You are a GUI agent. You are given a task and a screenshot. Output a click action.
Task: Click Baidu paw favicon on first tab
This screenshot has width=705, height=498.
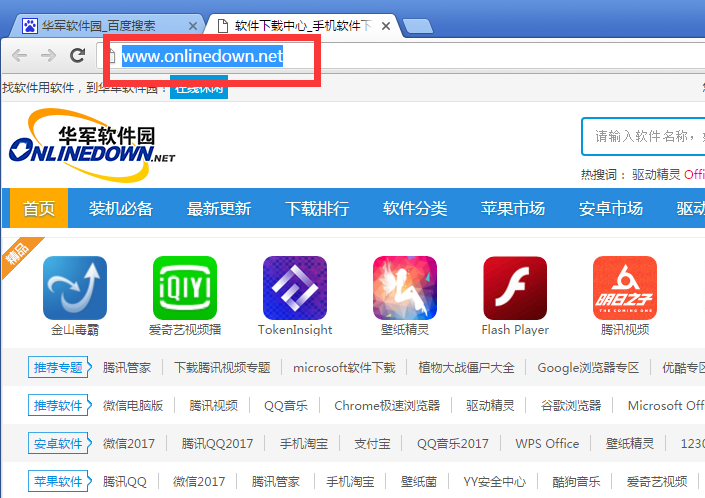coord(30,26)
